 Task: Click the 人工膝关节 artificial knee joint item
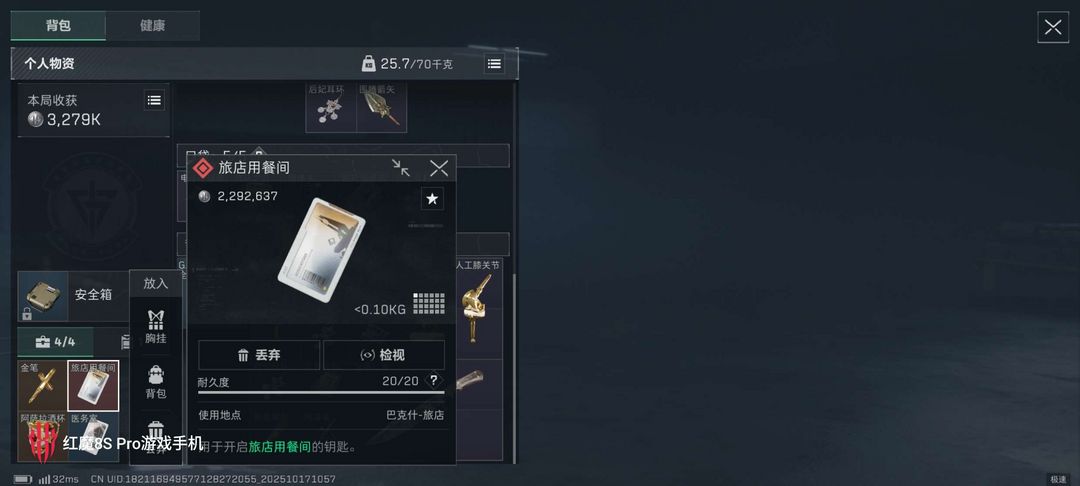point(477,308)
